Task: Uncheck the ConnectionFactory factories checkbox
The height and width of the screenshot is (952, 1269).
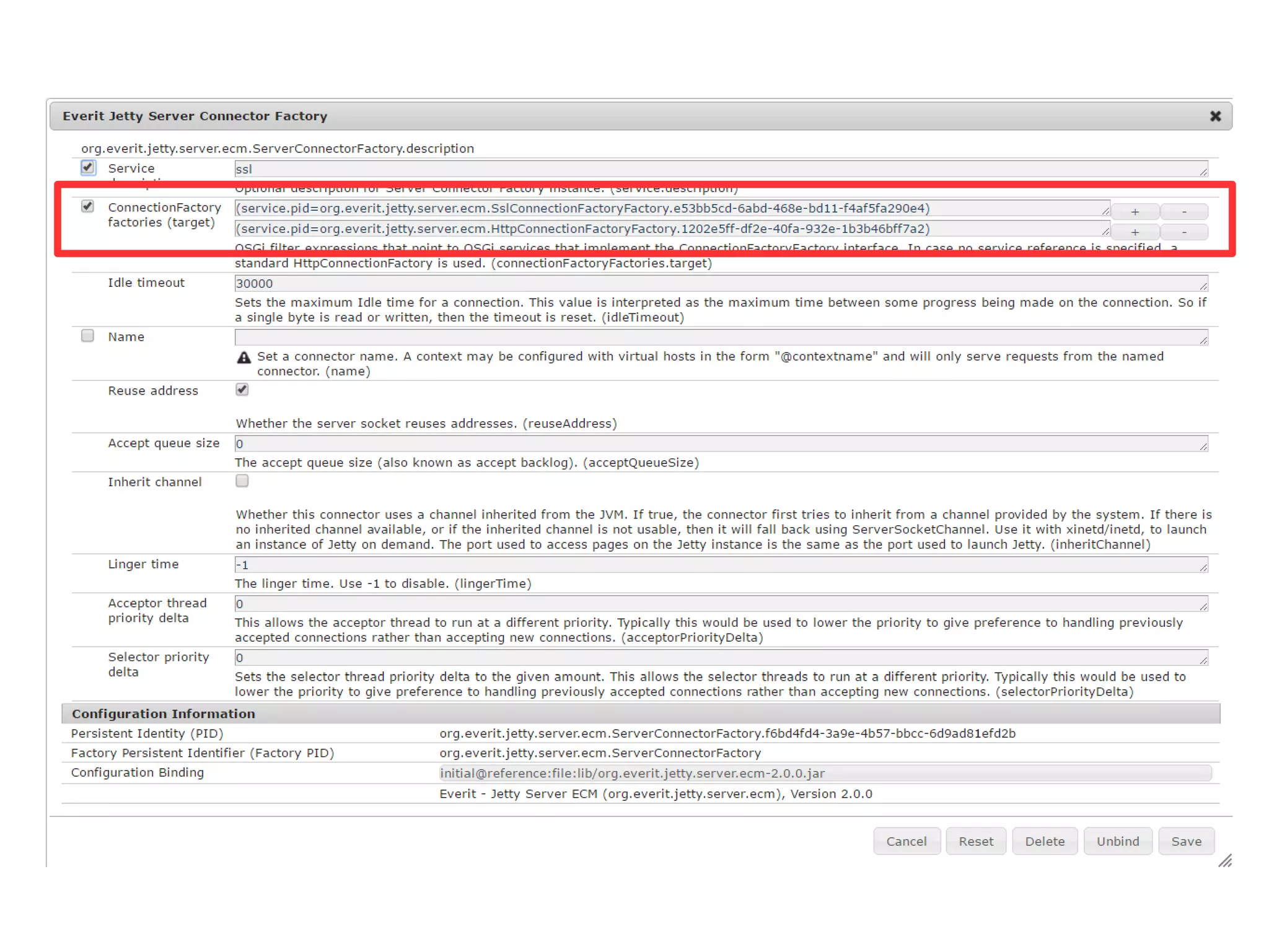Action: coord(88,206)
